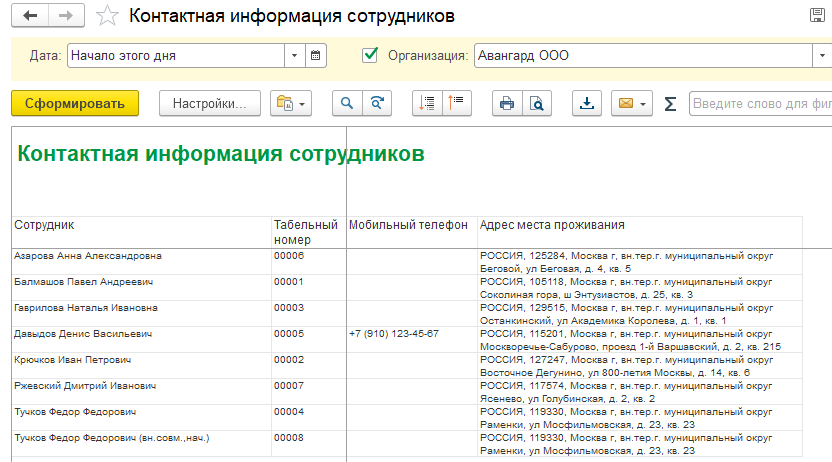This screenshot has width=832, height=462.
Task: Click the filter word search field
Action: [x=760, y=103]
